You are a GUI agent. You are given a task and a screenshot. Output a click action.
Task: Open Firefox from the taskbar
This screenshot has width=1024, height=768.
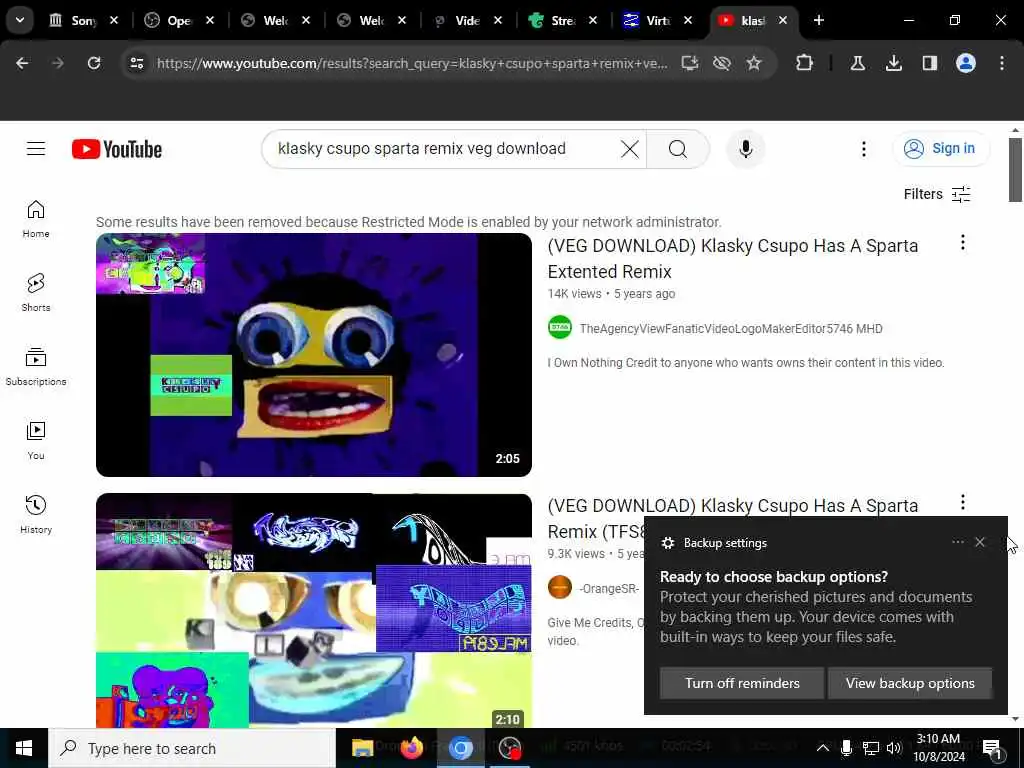pos(411,748)
